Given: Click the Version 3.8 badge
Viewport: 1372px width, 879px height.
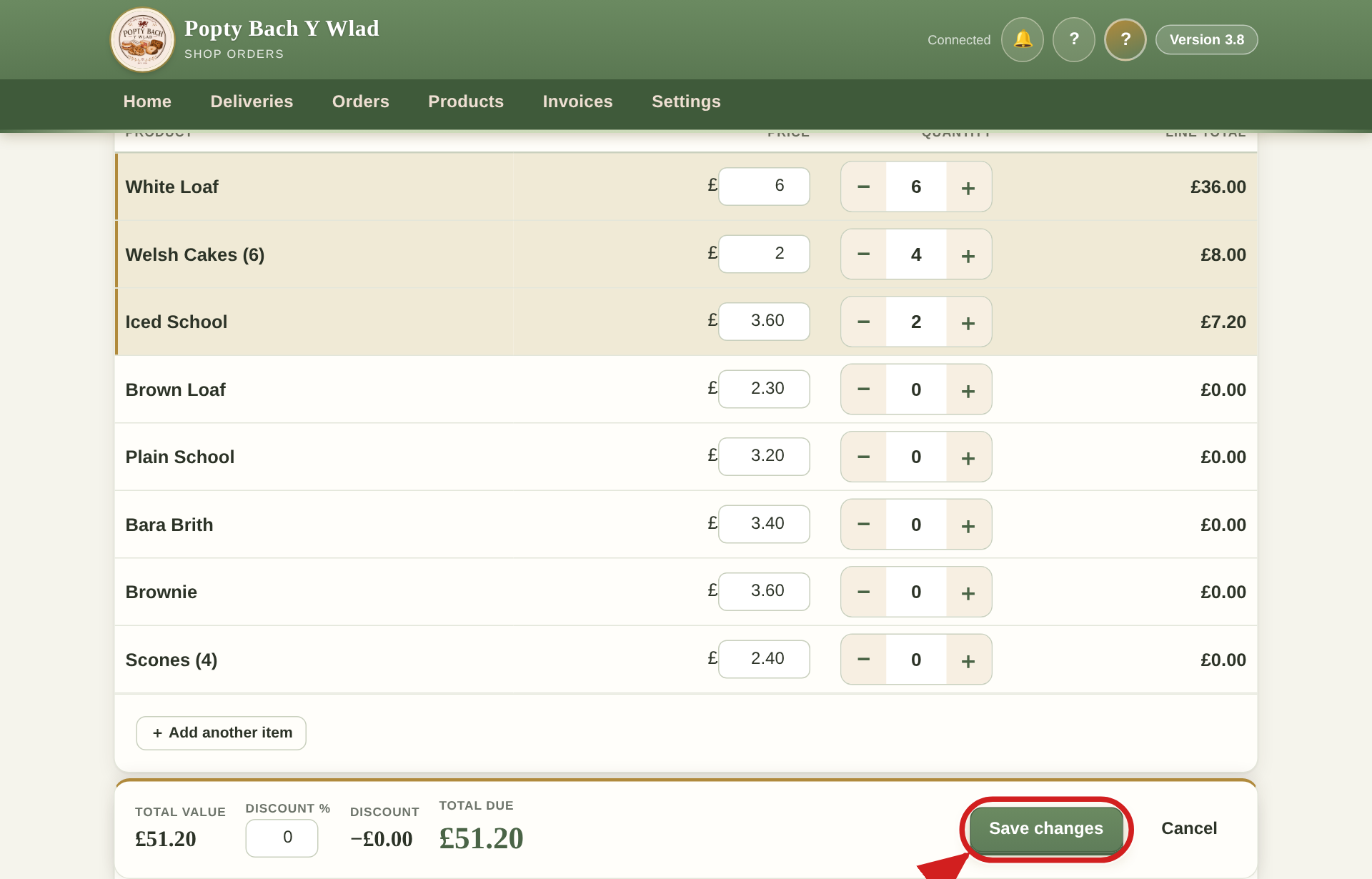Looking at the screenshot, I should (1207, 40).
